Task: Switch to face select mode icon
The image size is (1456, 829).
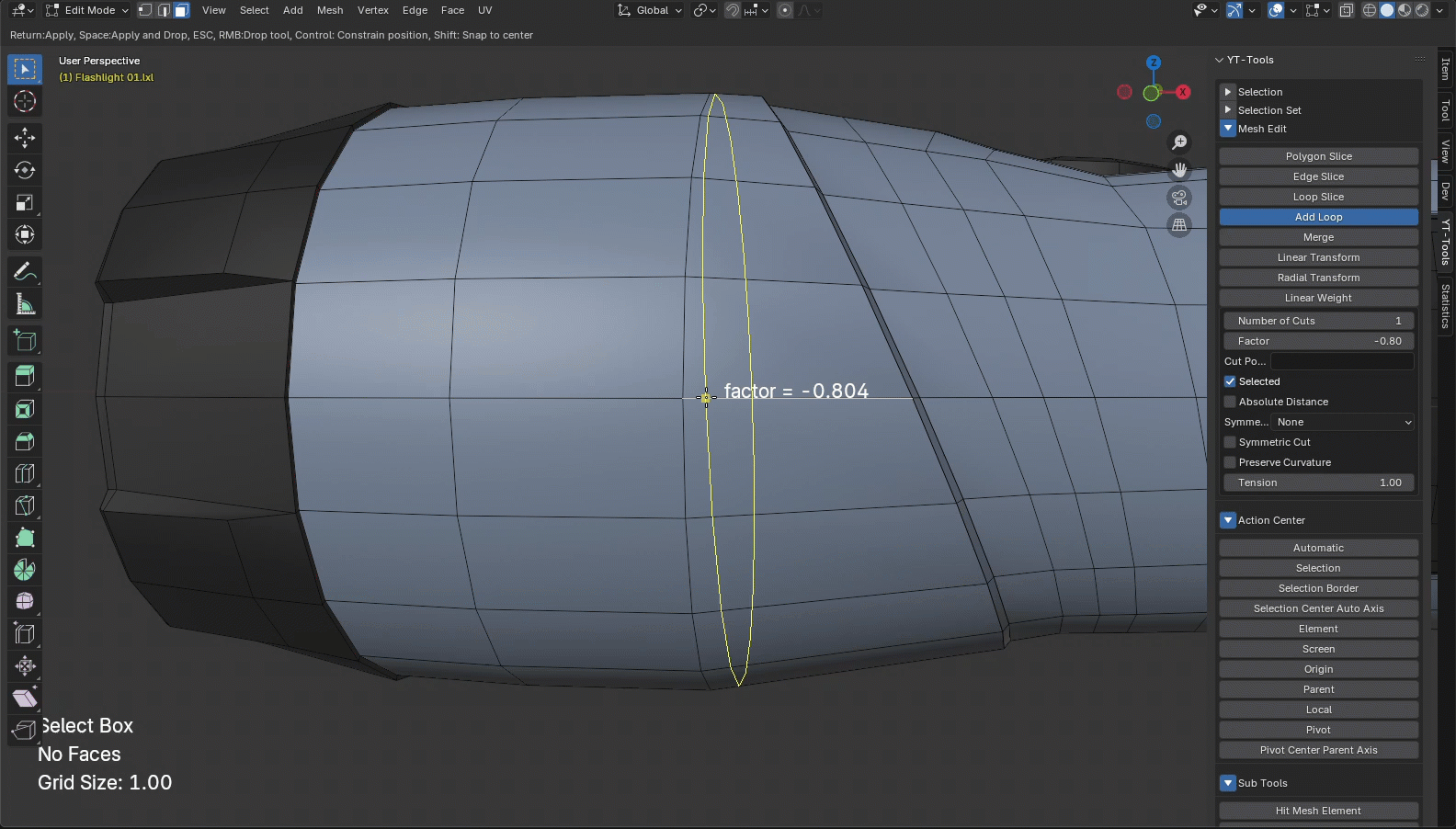Action: 182,10
